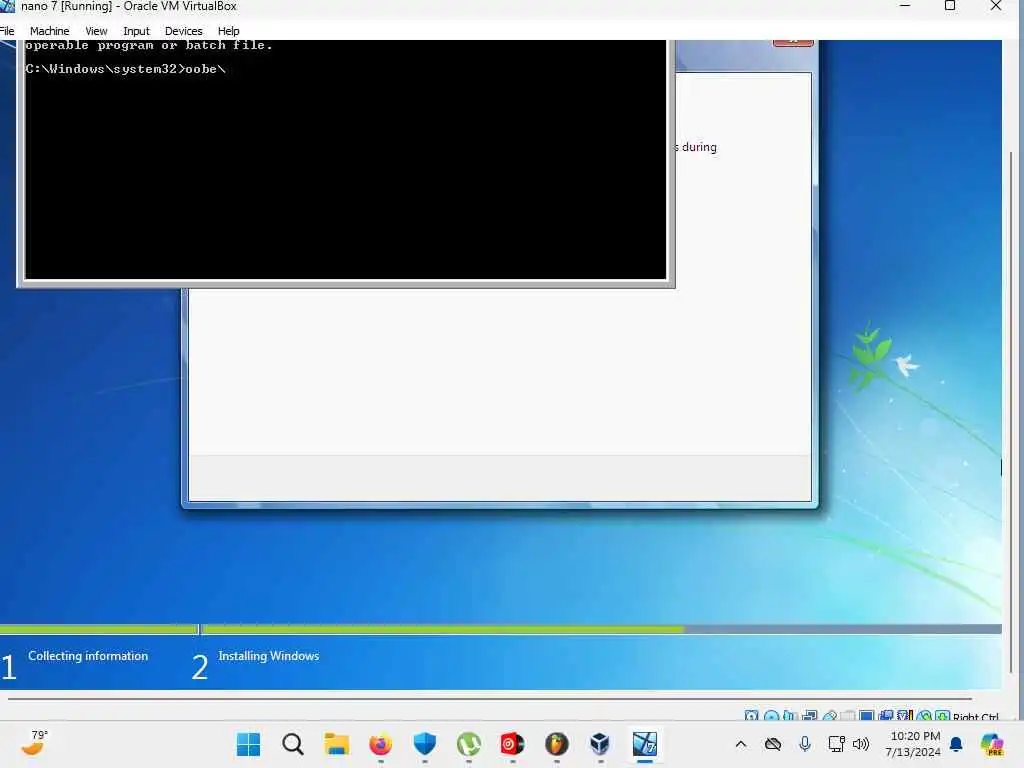Show hidden system tray icons
Screen dimensions: 1024x768
(741, 744)
